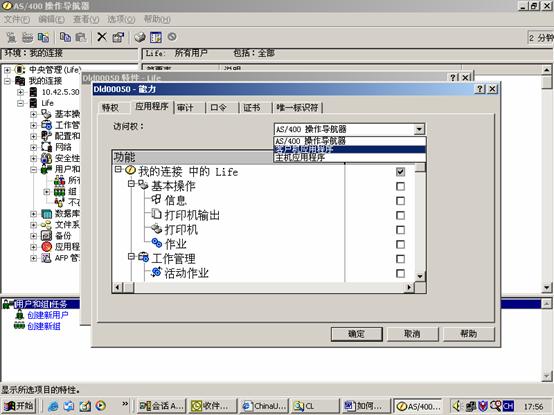Select 打印机输出 item in function tree
Image resolution: width=554 pixels, height=415 pixels.
pos(192,215)
